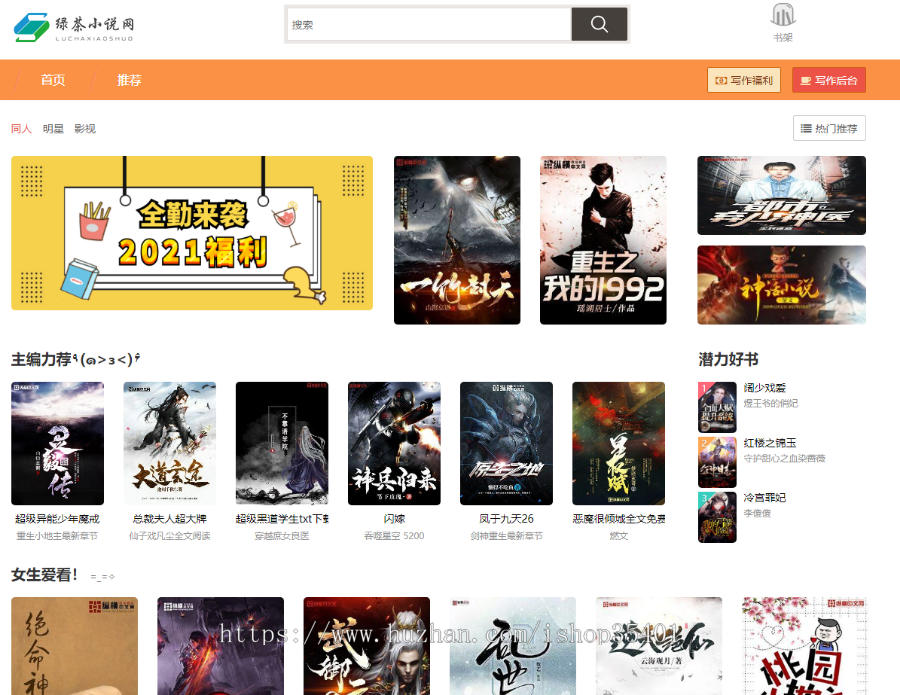Image resolution: width=900 pixels, height=695 pixels.
Task: Open the 都市神医 banner image
Action: 781,195
